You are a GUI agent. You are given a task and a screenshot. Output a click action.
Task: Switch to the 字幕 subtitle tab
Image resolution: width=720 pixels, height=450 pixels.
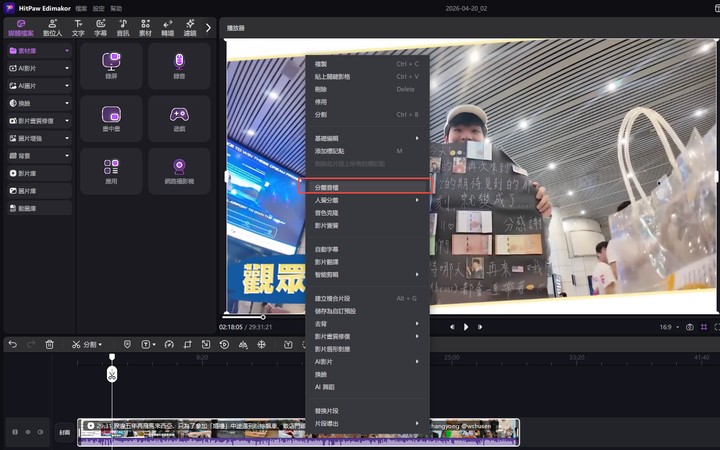pyautogui.click(x=101, y=28)
